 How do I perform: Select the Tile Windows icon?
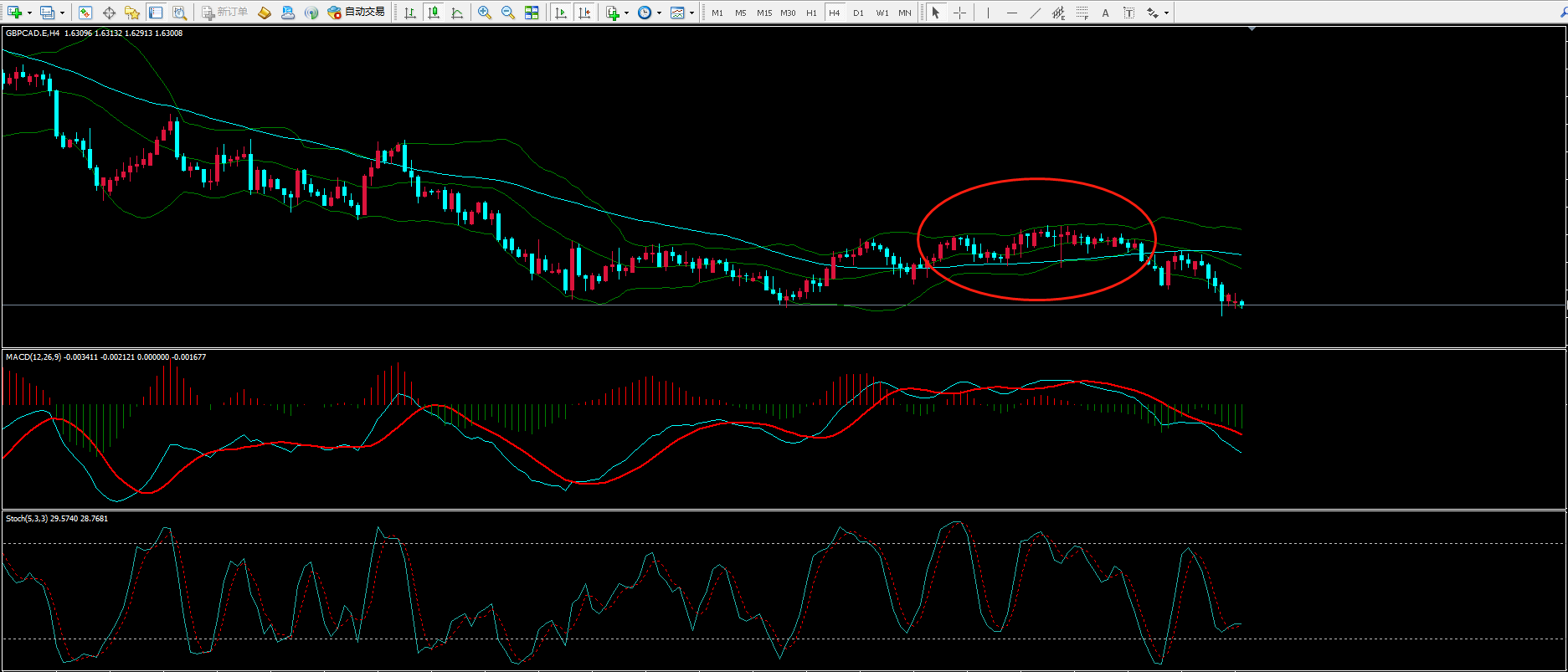pos(532,13)
